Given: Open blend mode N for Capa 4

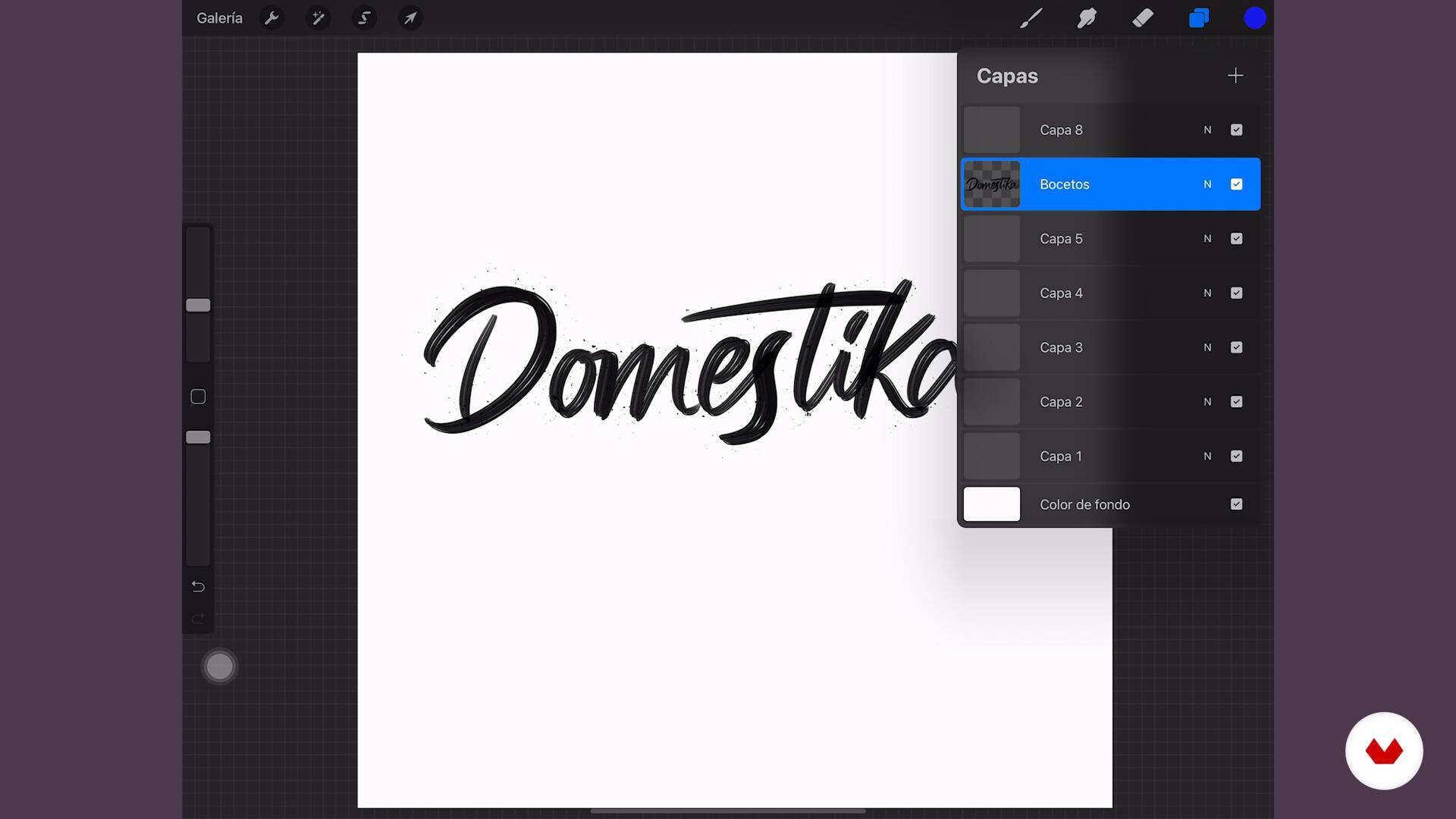Looking at the screenshot, I should click(x=1207, y=293).
